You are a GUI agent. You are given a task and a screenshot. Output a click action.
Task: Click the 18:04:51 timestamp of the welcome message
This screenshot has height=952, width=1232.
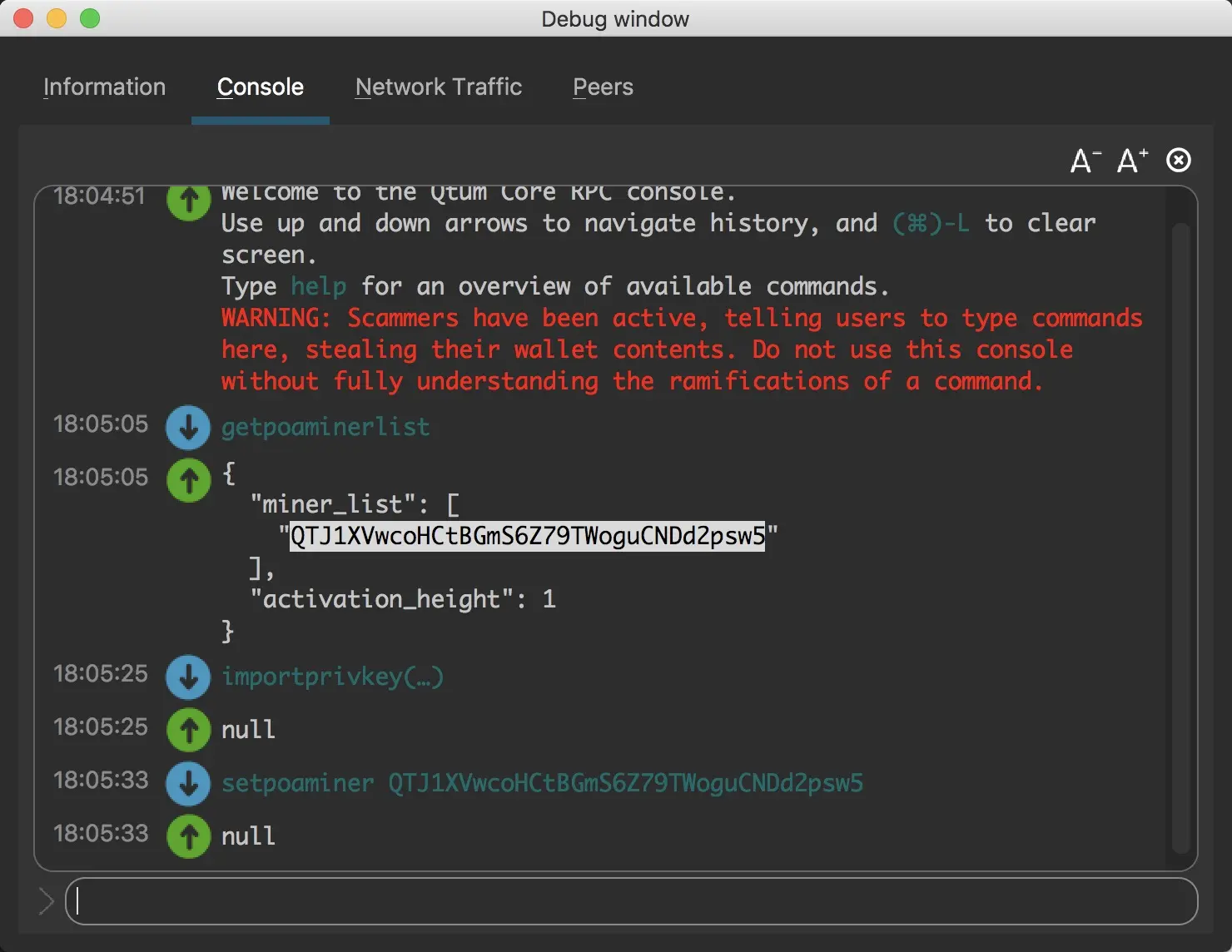pyautogui.click(x=99, y=196)
